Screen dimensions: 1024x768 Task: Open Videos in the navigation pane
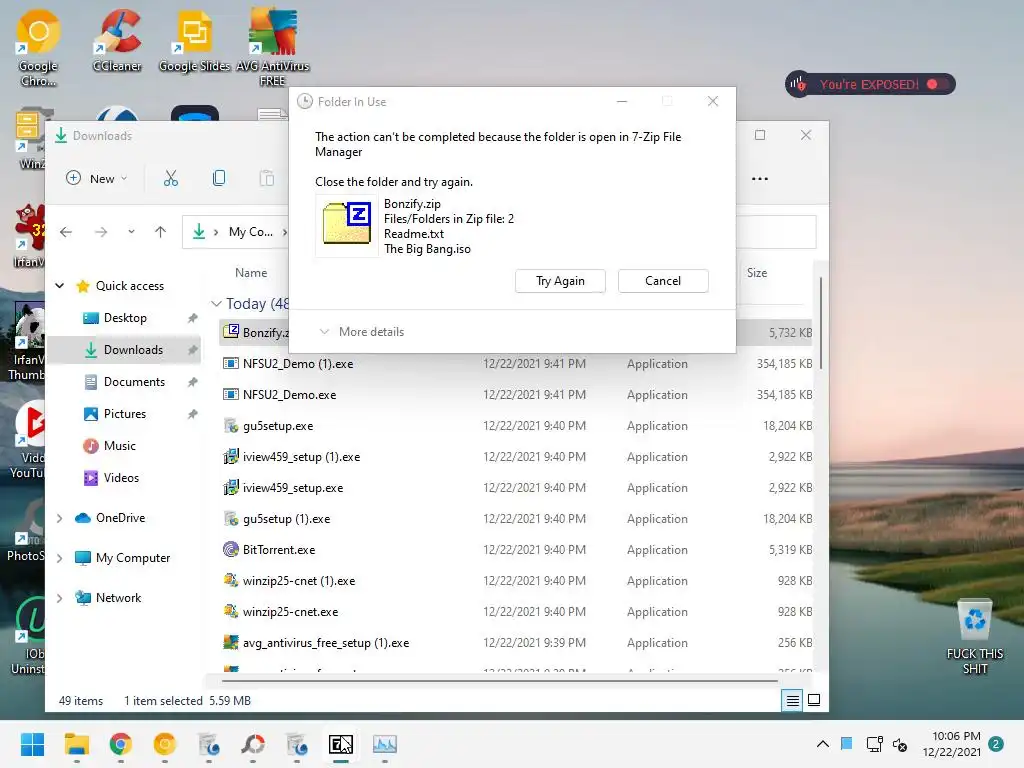pos(121,478)
